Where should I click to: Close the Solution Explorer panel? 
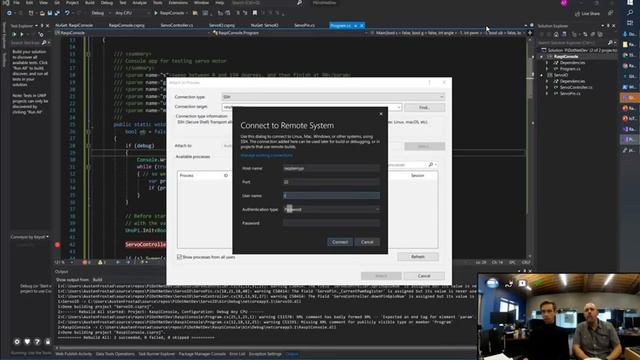click(x=613, y=26)
